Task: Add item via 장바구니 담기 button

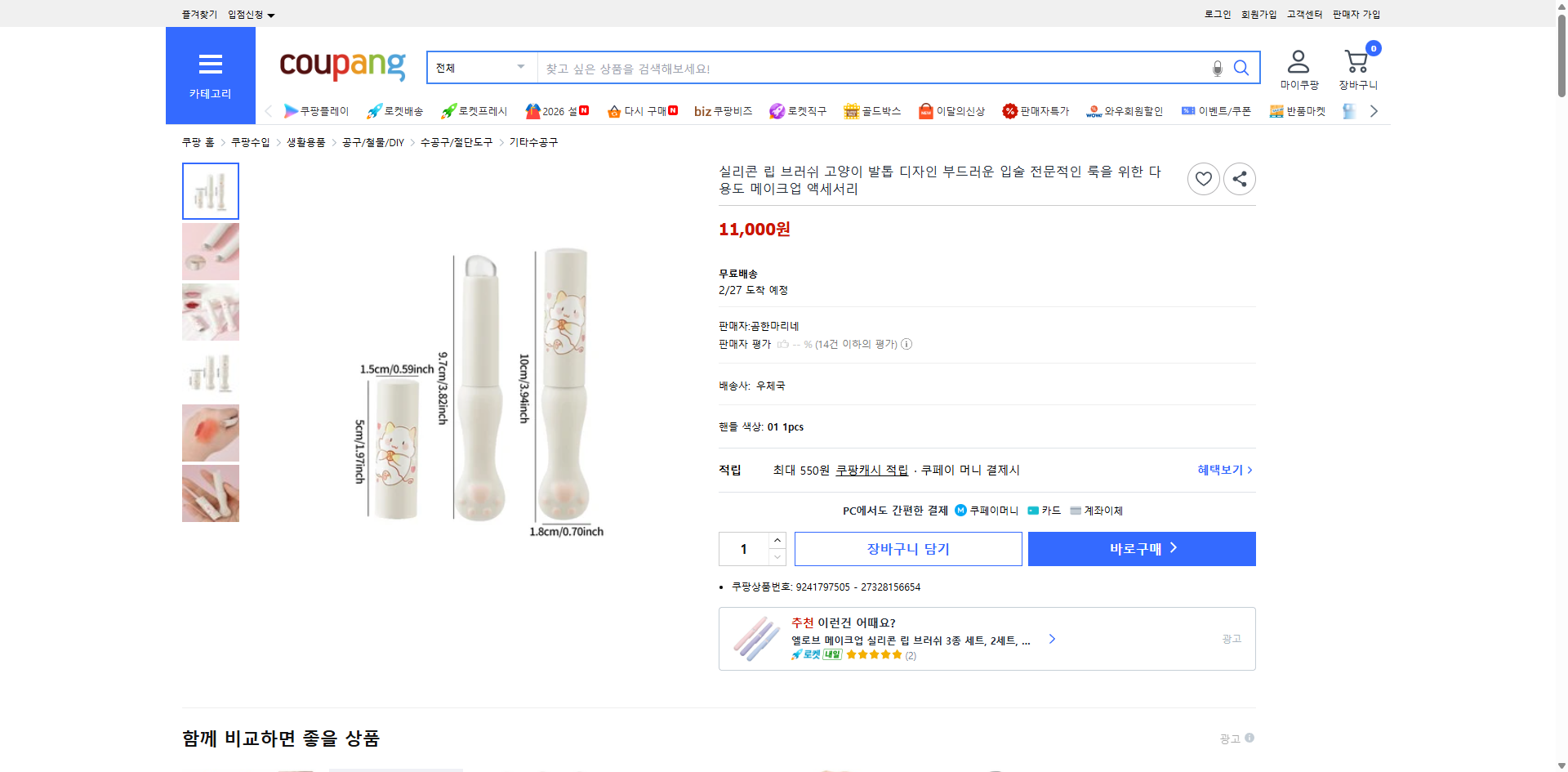Action: 907,548
